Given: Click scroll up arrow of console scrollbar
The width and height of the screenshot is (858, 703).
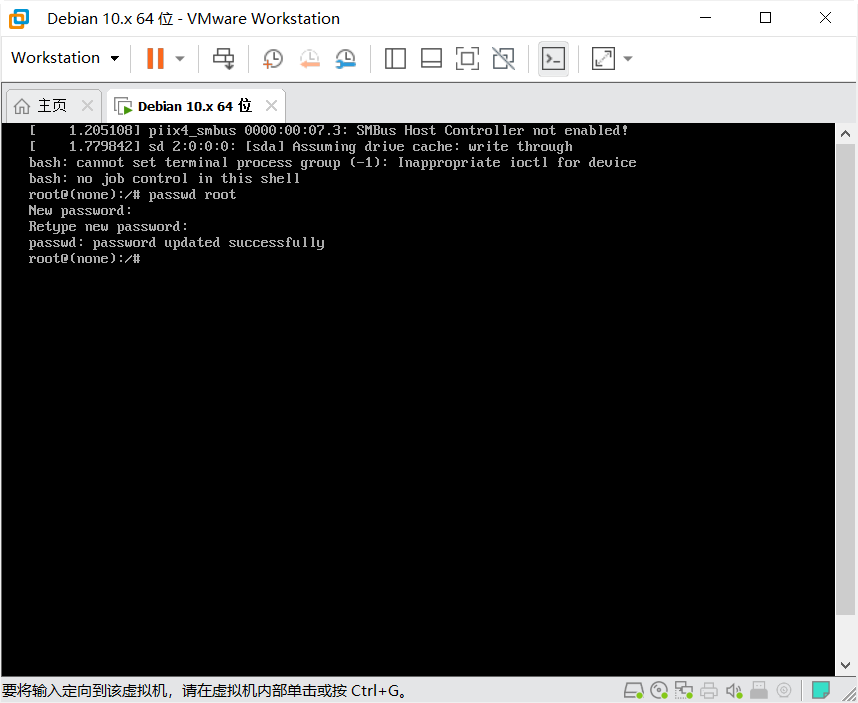Looking at the screenshot, I should tap(845, 133).
